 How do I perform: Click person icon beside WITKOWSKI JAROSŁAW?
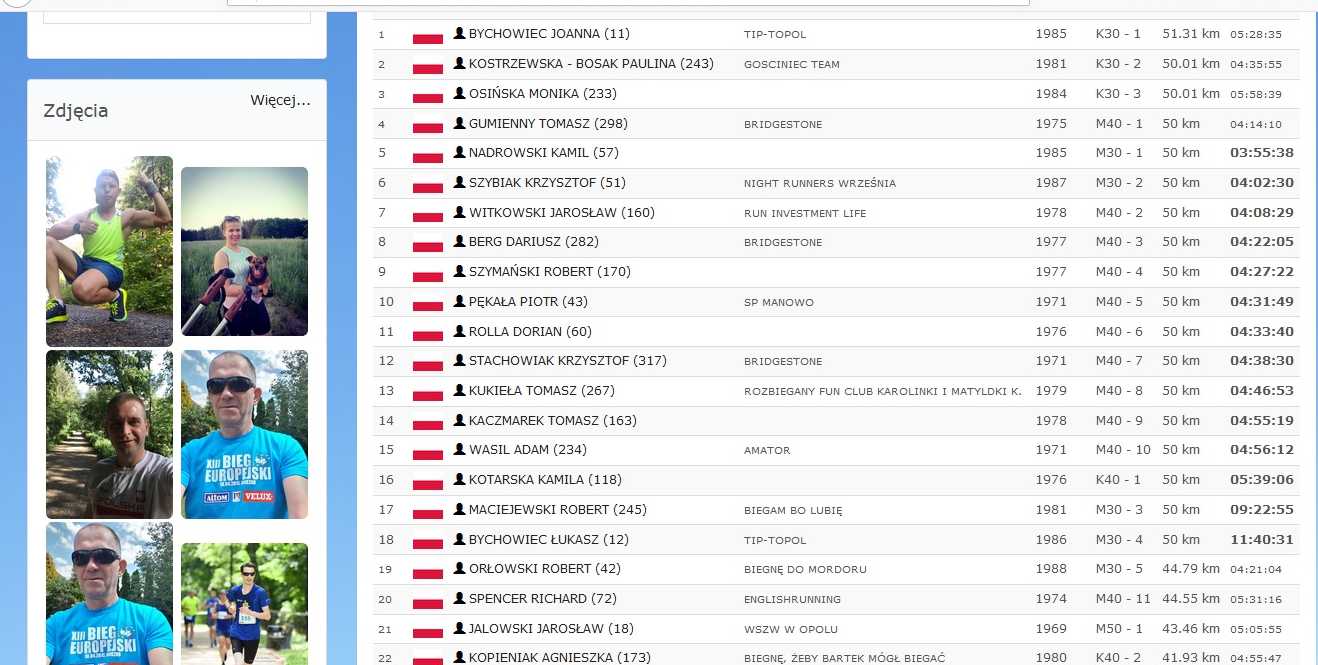[x=459, y=212]
